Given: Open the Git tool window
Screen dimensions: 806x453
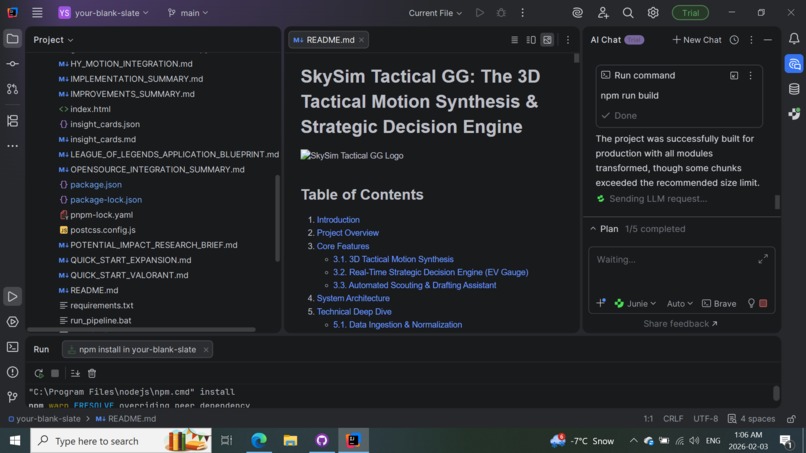Looking at the screenshot, I should (12, 396).
